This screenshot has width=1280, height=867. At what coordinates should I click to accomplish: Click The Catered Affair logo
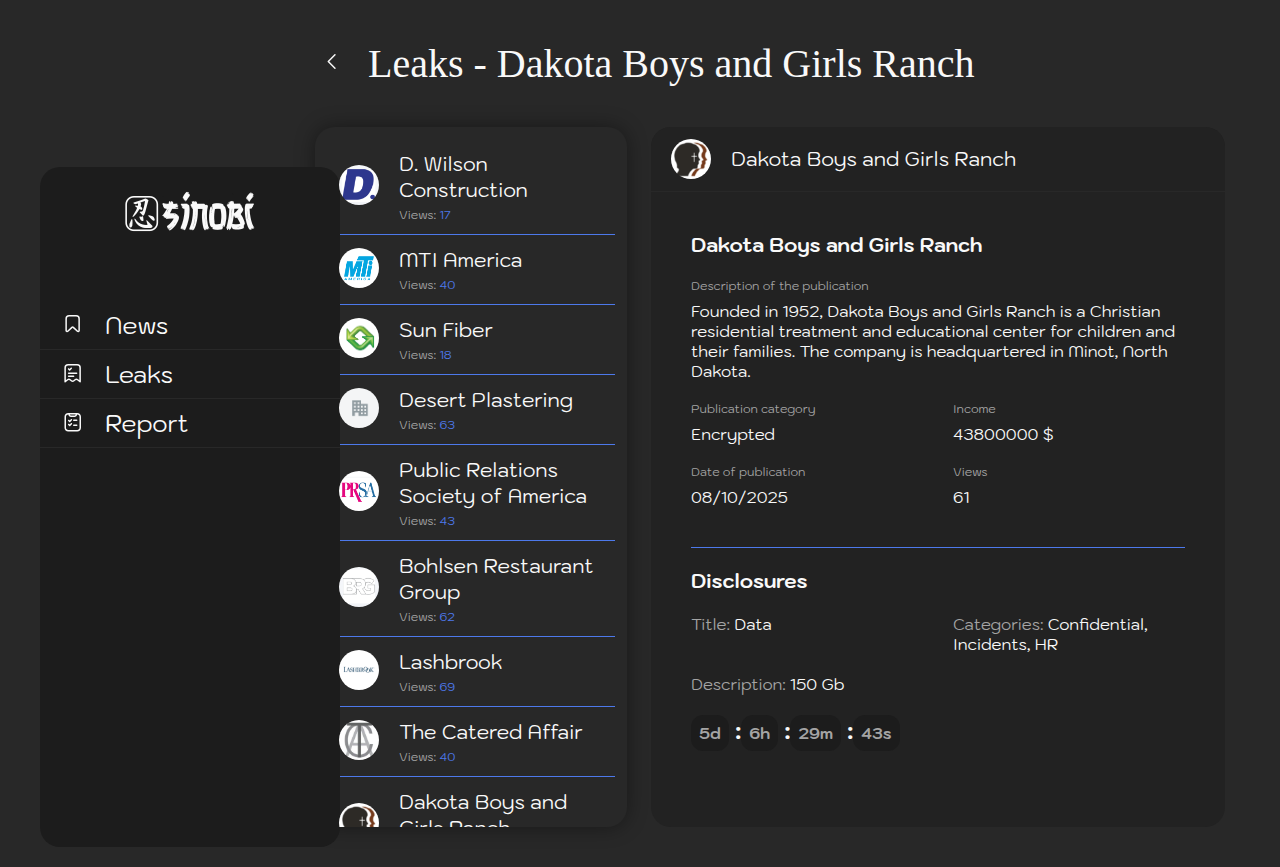[359, 740]
